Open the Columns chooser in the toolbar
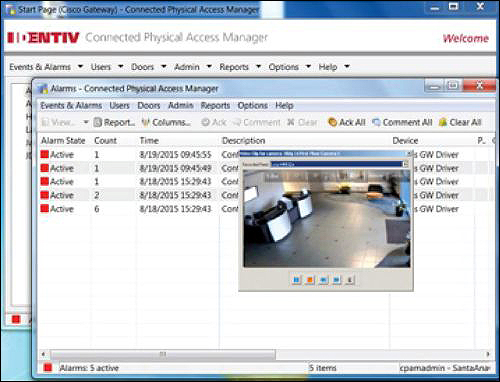The image size is (500, 382). click(166, 123)
